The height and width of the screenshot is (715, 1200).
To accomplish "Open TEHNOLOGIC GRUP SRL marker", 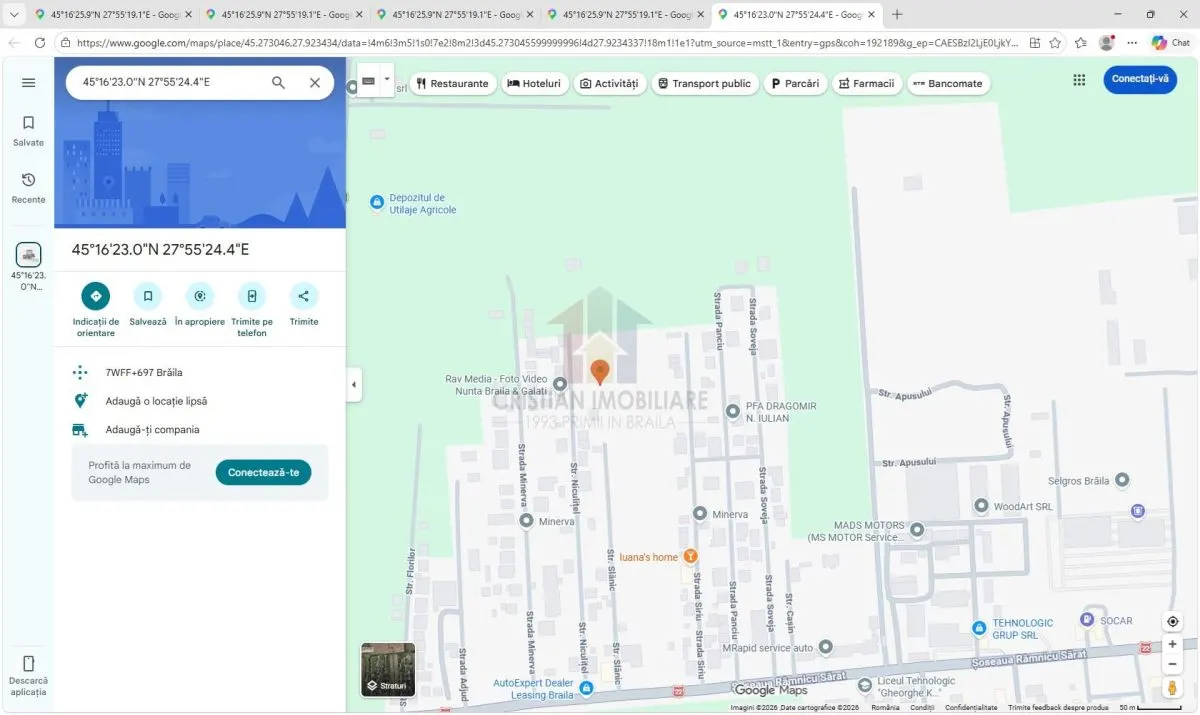I will [979, 628].
